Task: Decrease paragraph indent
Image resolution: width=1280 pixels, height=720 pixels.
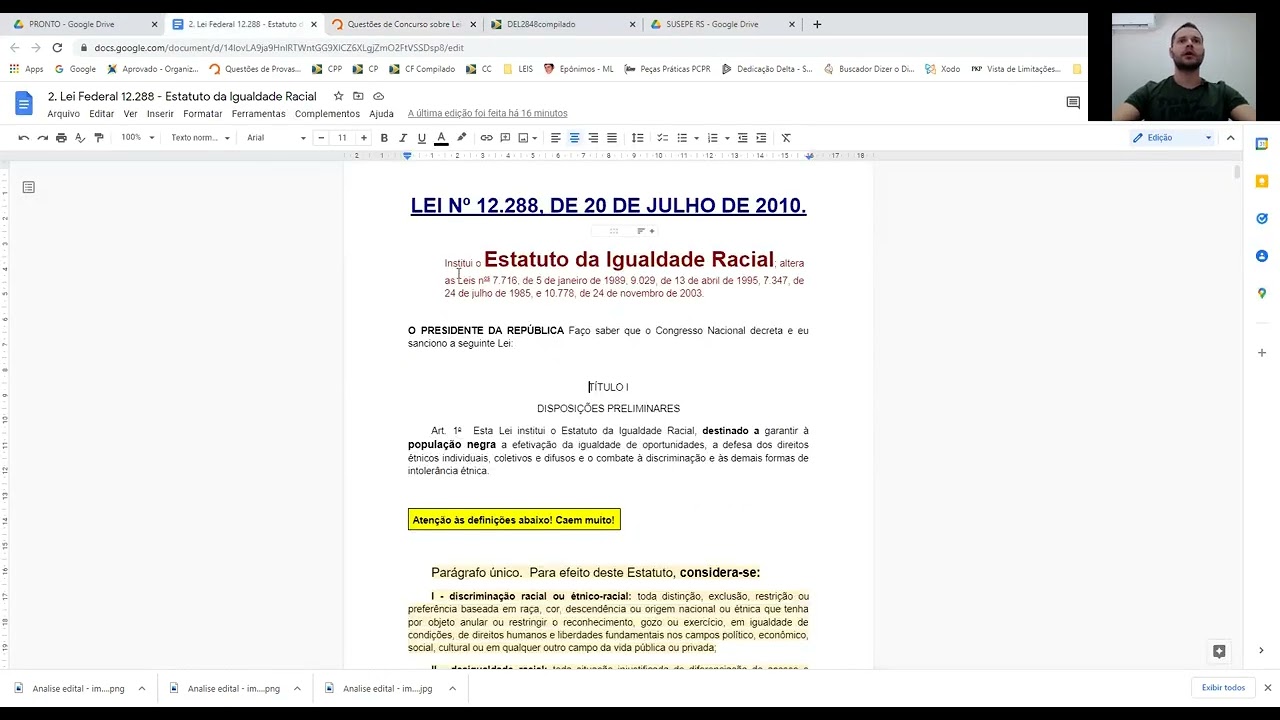Action: point(742,138)
